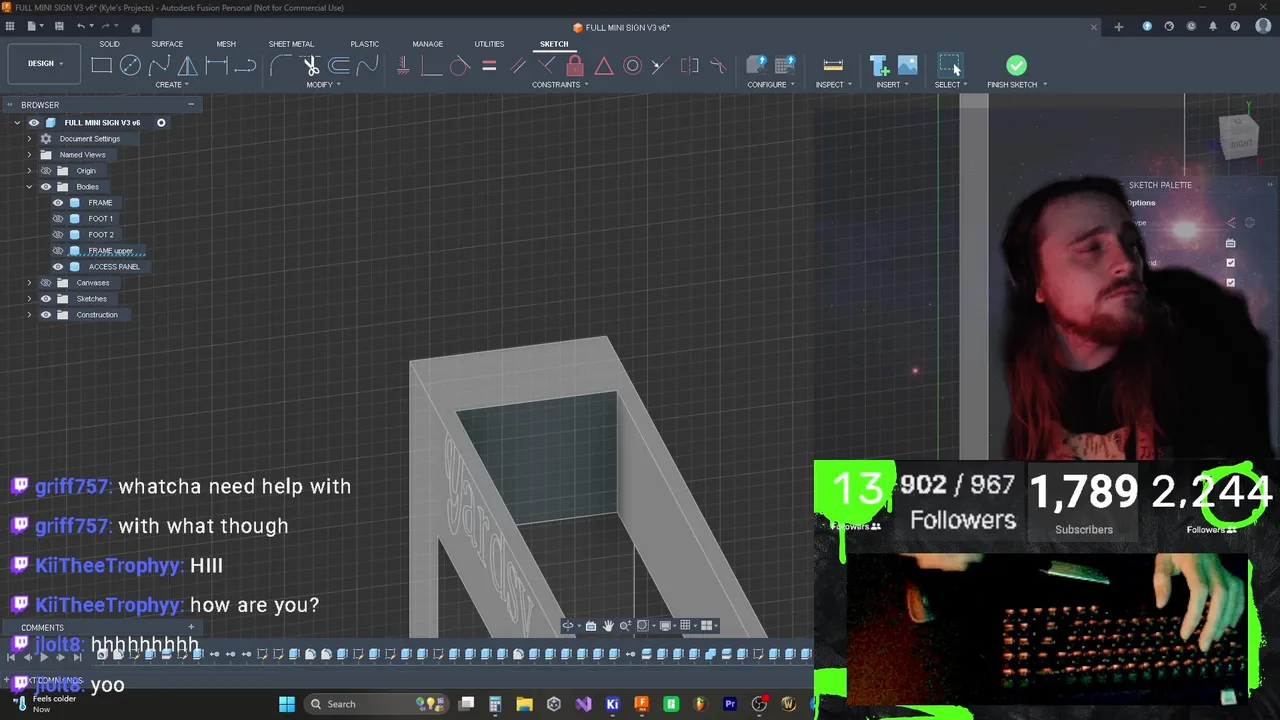Apply the Symmetry constraint

(x=690, y=66)
